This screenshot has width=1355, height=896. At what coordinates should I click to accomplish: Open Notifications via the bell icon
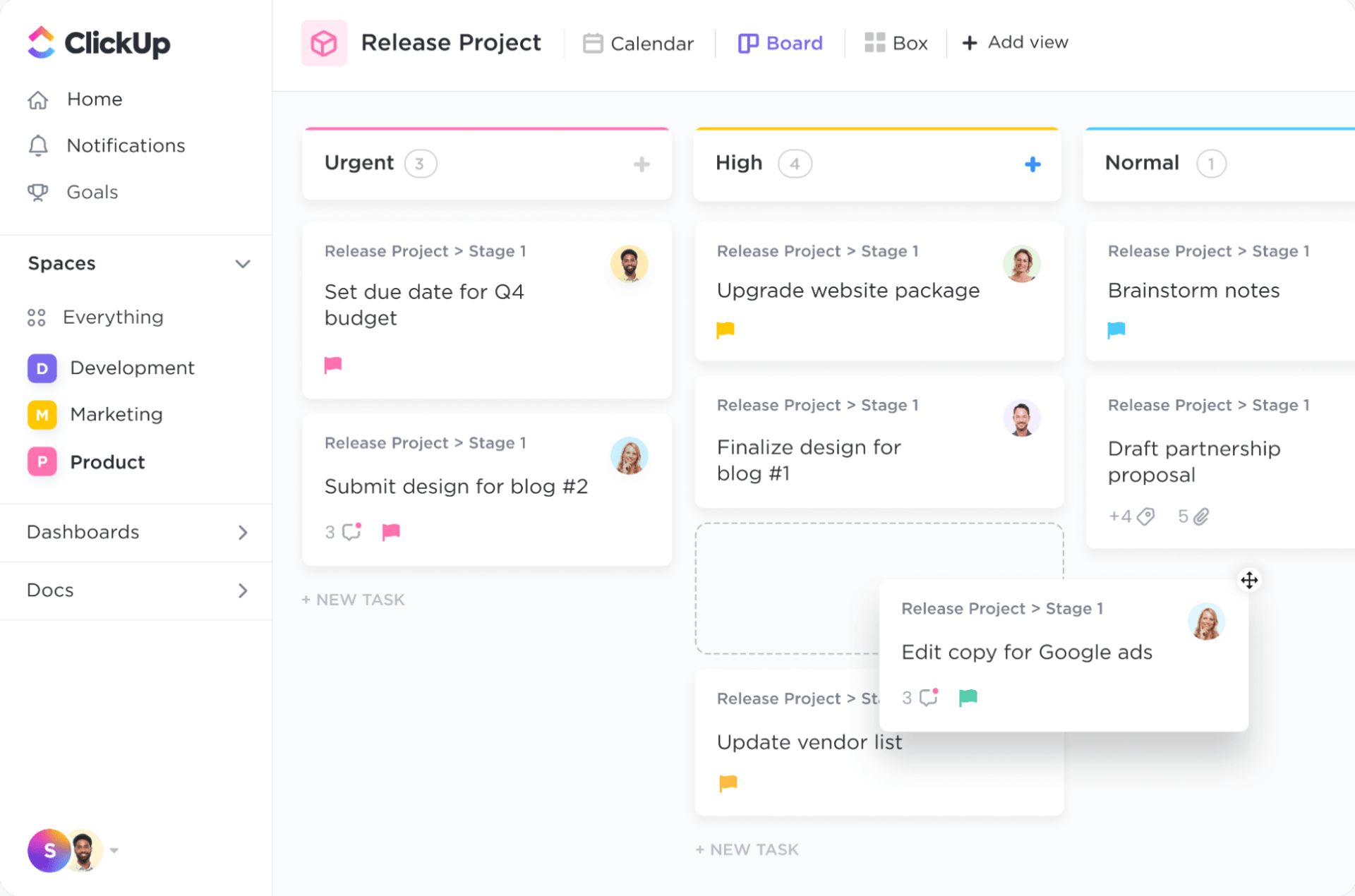tap(38, 145)
